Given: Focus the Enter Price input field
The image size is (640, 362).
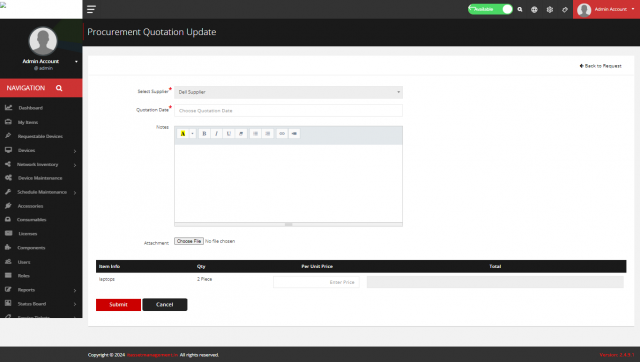Looking at the screenshot, I should (316, 282).
